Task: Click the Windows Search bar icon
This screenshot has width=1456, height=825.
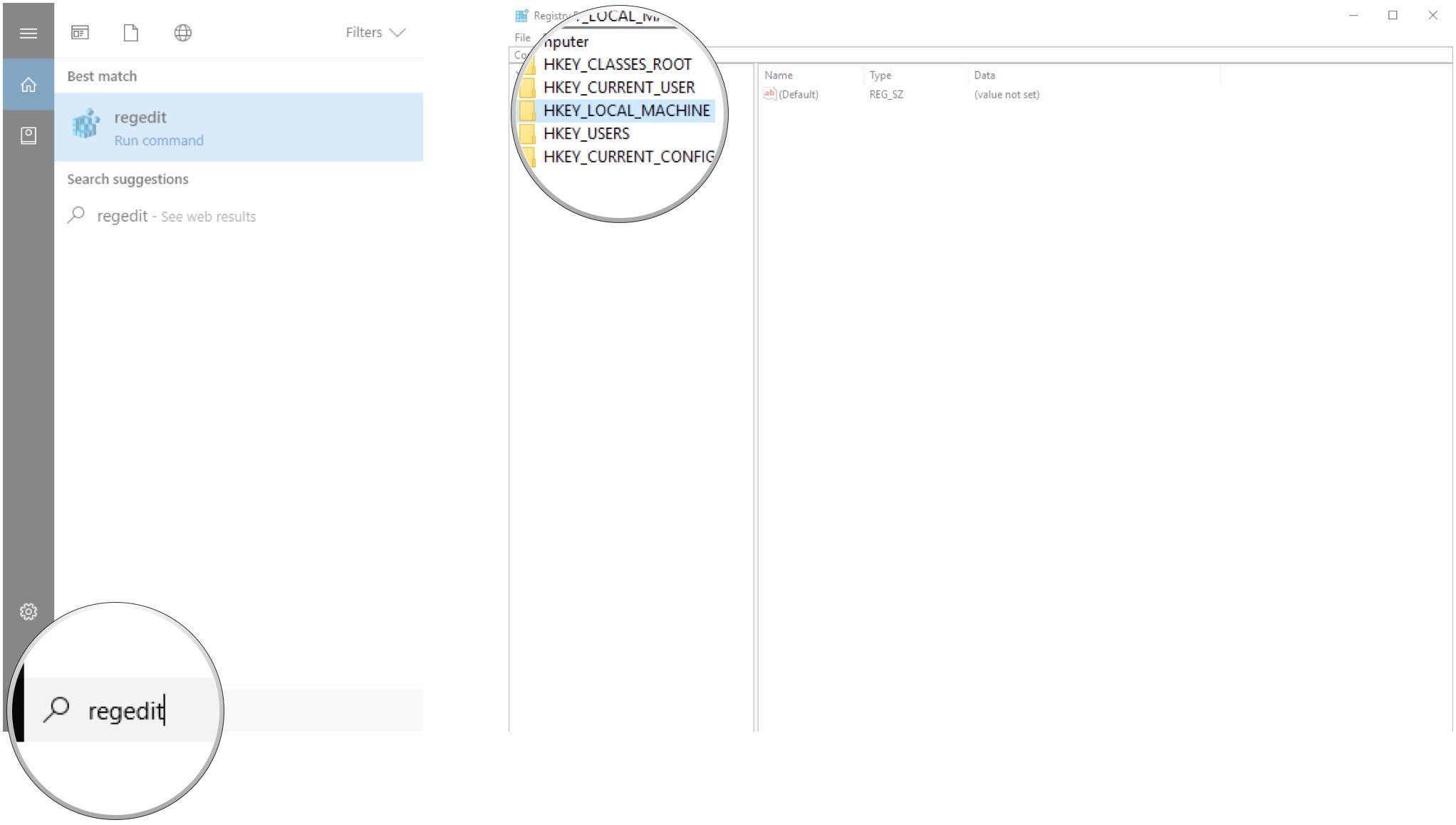Action: coord(56,710)
